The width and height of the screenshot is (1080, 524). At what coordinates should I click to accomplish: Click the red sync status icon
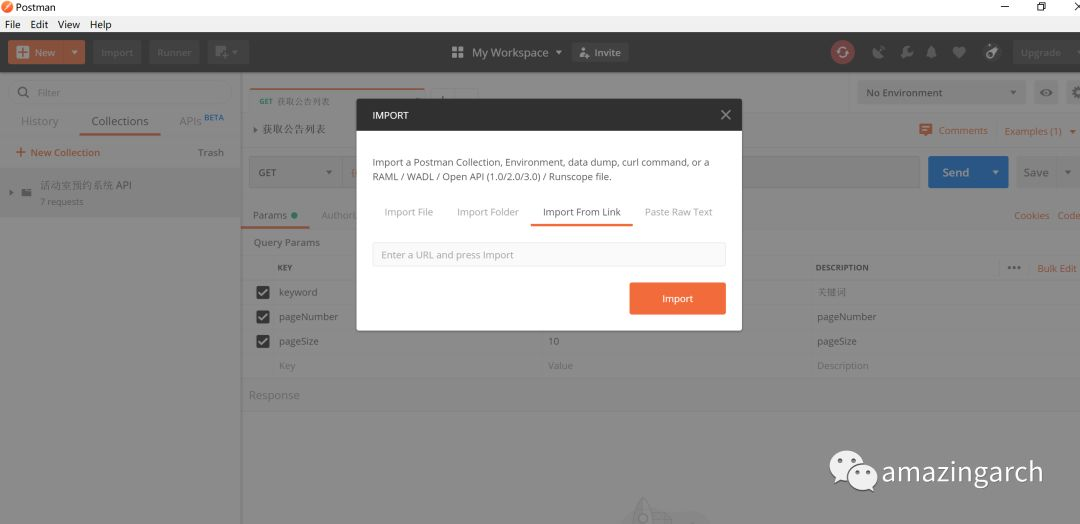click(842, 52)
